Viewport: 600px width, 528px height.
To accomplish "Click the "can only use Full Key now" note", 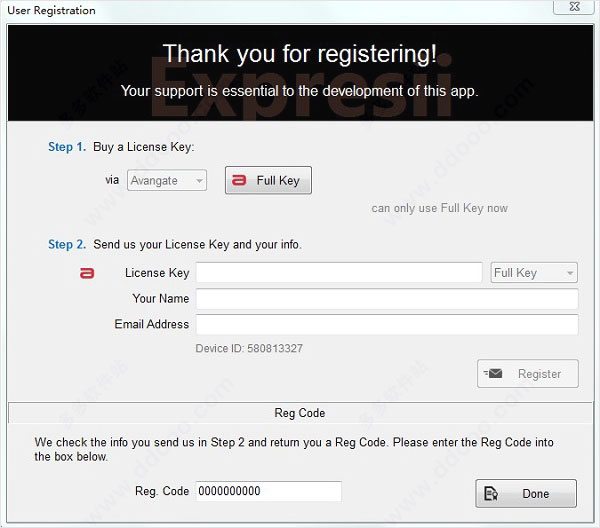I will click(439, 208).
